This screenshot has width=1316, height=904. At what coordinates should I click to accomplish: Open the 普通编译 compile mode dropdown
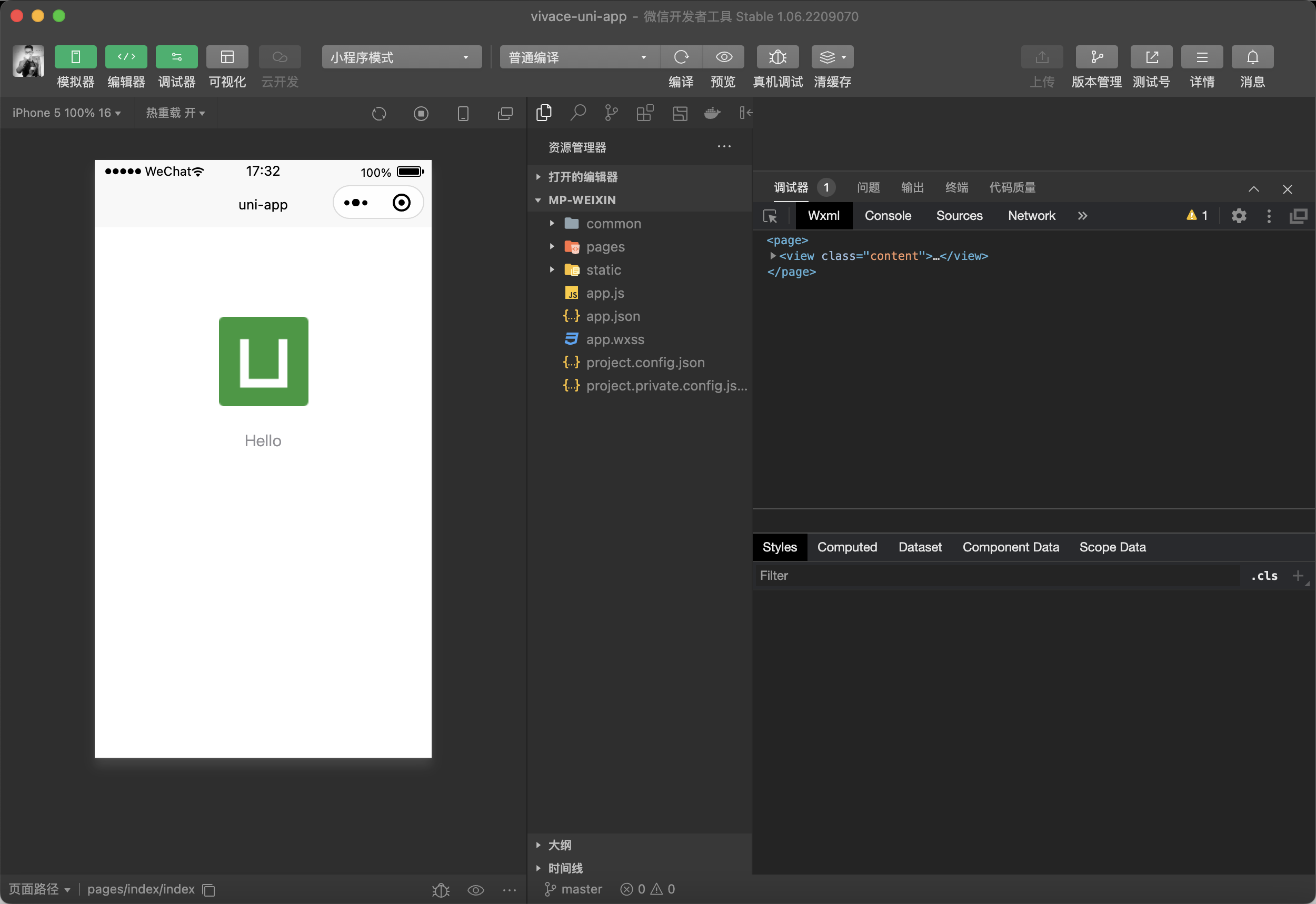click(x=580, y=57)
